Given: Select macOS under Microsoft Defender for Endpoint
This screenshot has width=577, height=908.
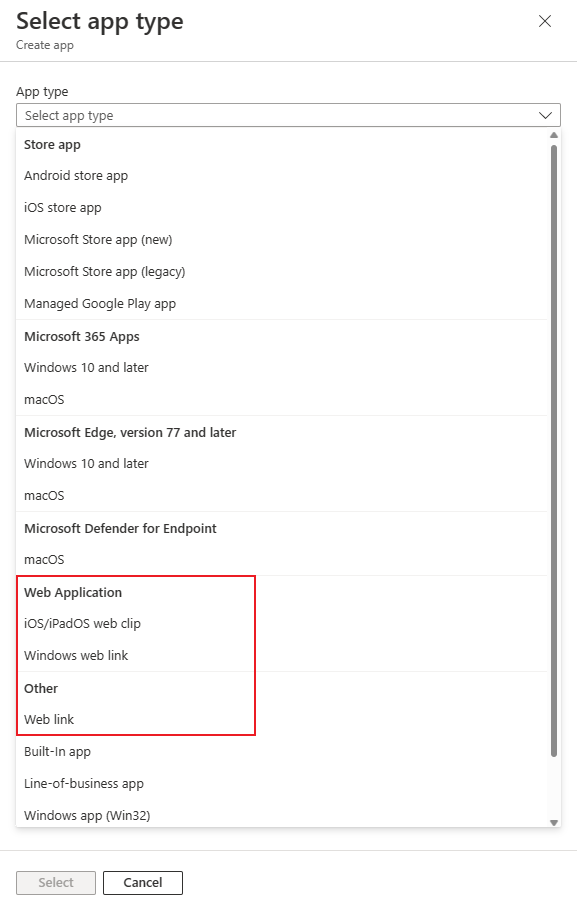Looking at the screenshot, I should click(44, 559).
